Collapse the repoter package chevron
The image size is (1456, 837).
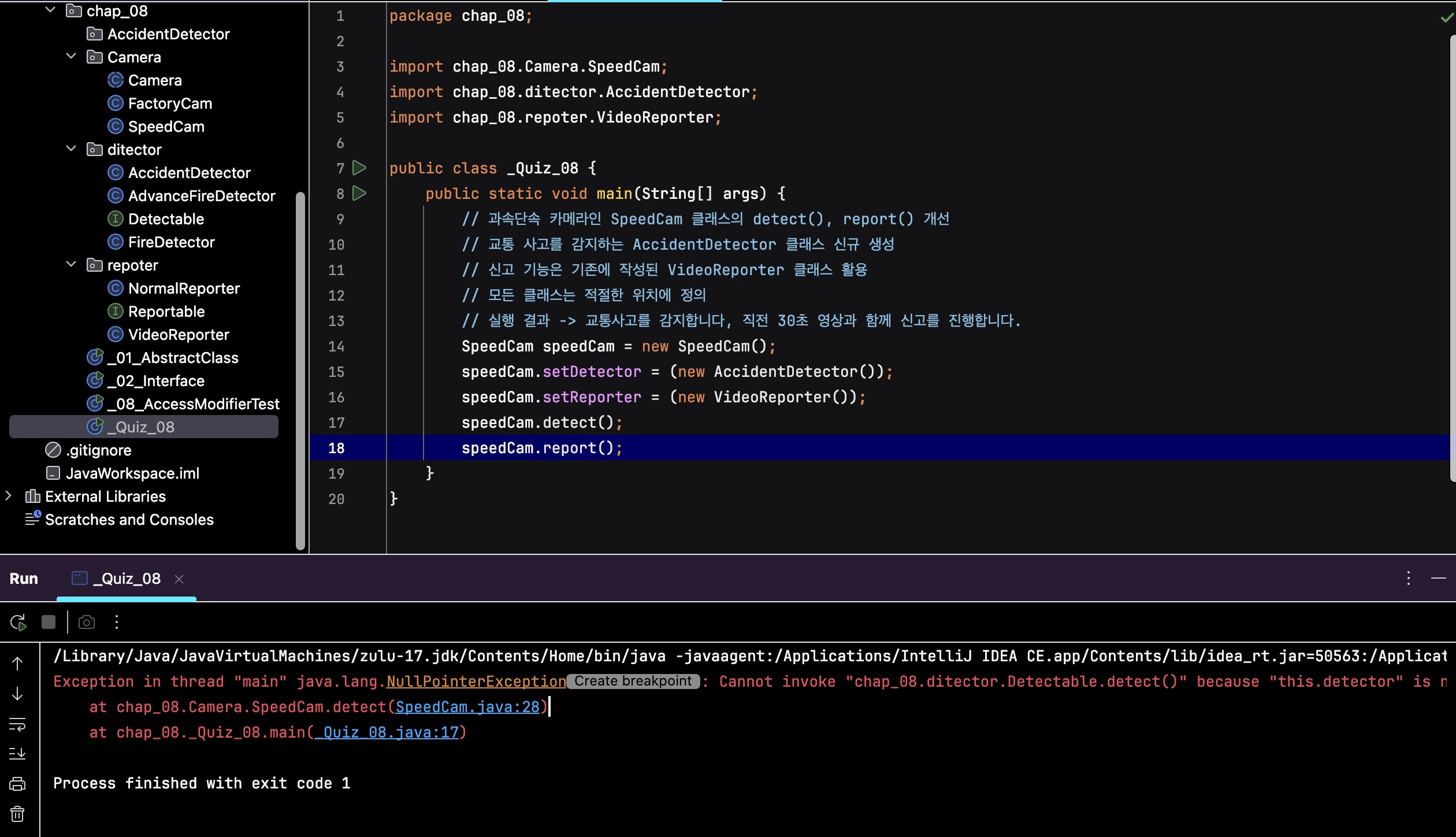pyautogui.click(x=72, y=265)
